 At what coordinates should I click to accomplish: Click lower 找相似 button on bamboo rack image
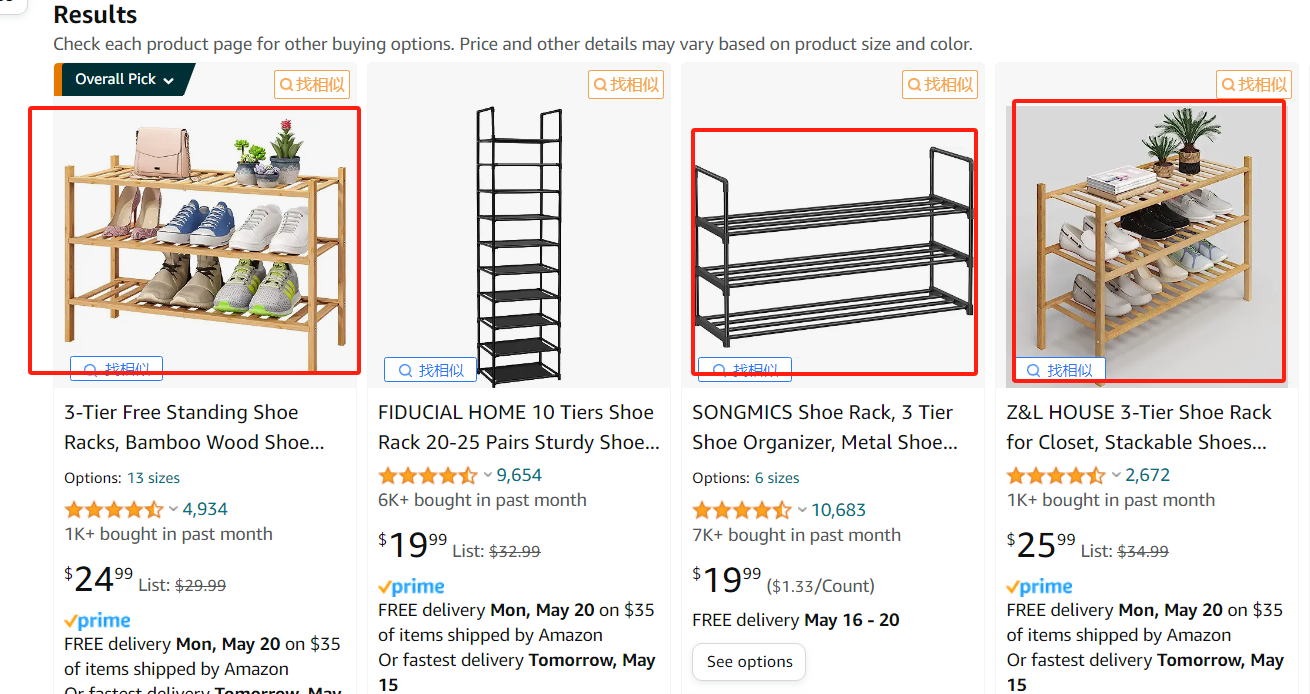click(x=116, y=369)
